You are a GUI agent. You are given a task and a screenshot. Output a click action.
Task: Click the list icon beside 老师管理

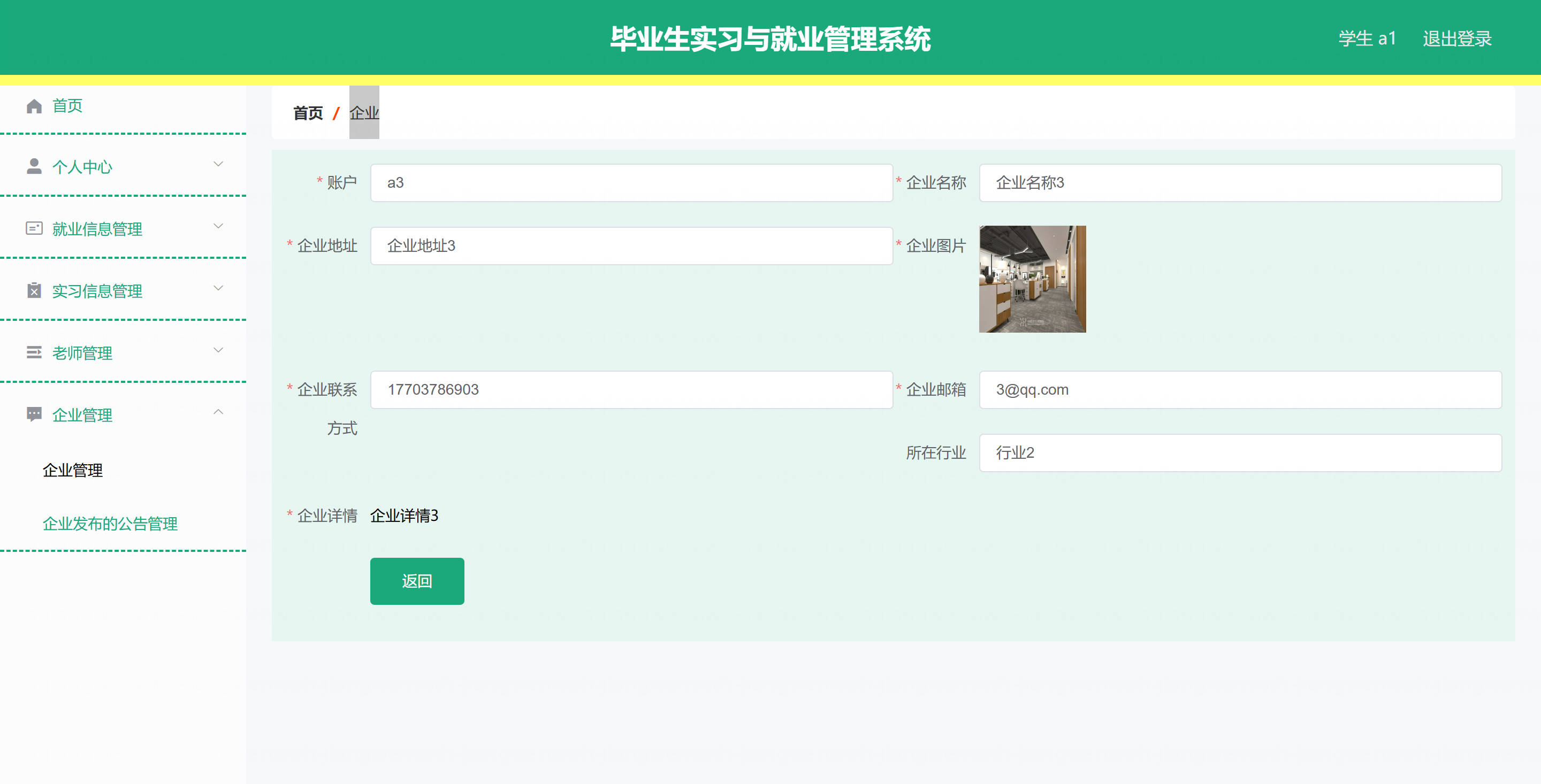(x=34, y=352)
